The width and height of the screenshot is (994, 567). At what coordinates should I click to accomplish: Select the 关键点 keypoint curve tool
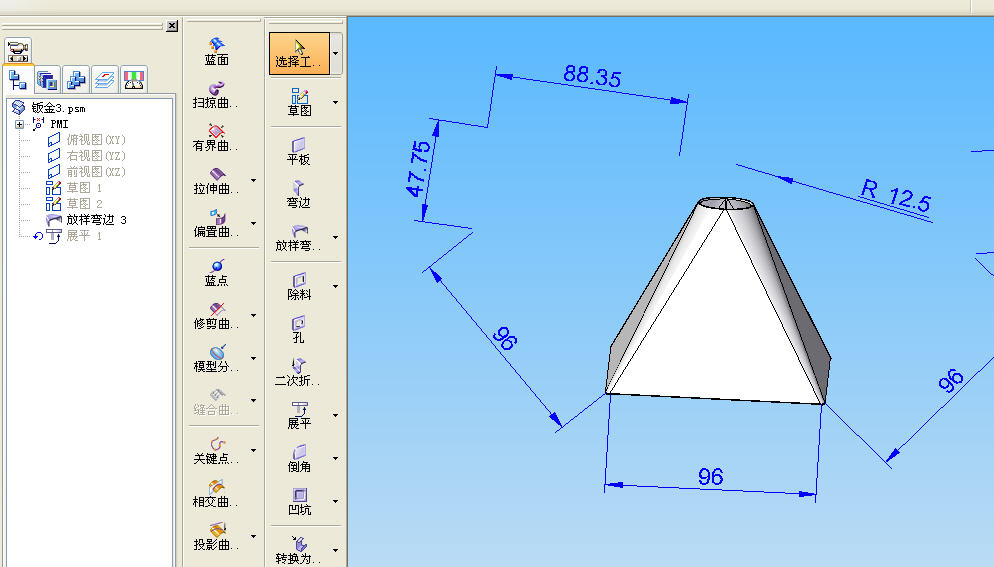point(216,451)
